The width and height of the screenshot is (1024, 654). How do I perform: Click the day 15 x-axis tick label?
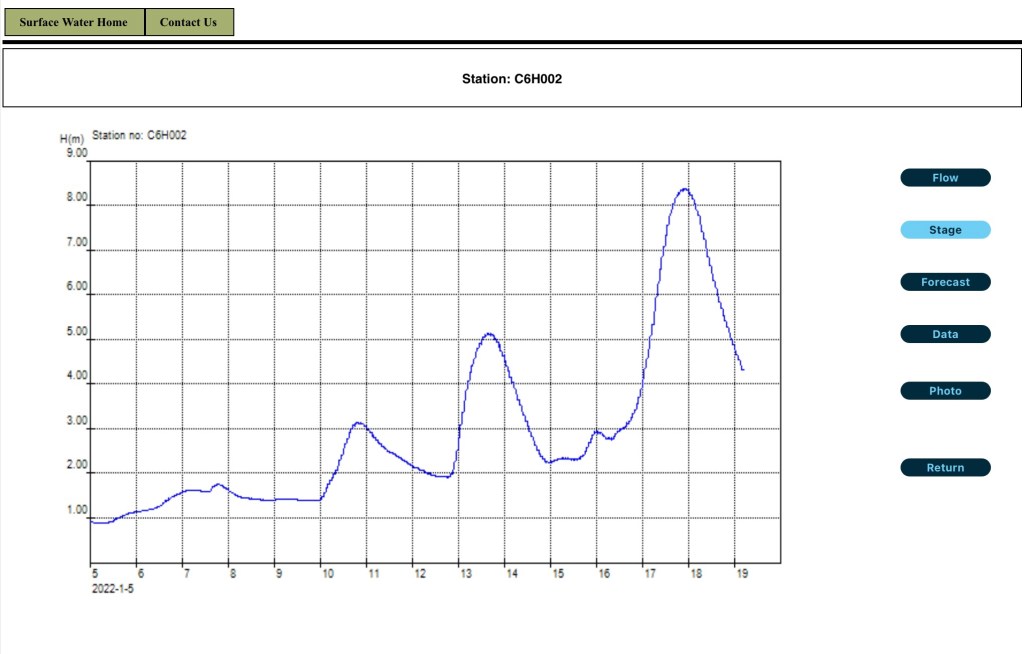coord(557,574)
